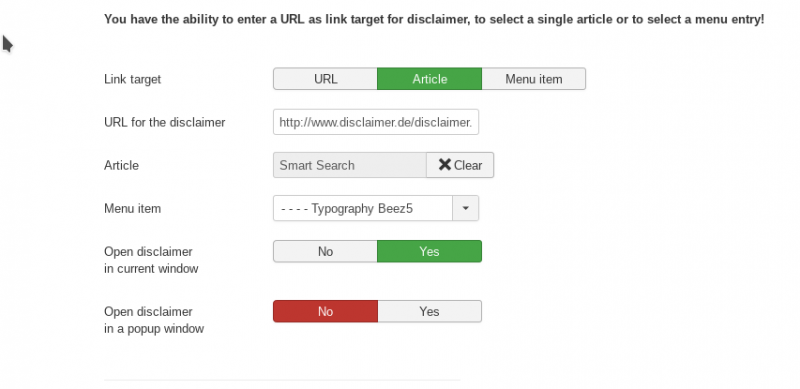Switch Link target to Menu item option
800x389 pixels.
point(534,79)
